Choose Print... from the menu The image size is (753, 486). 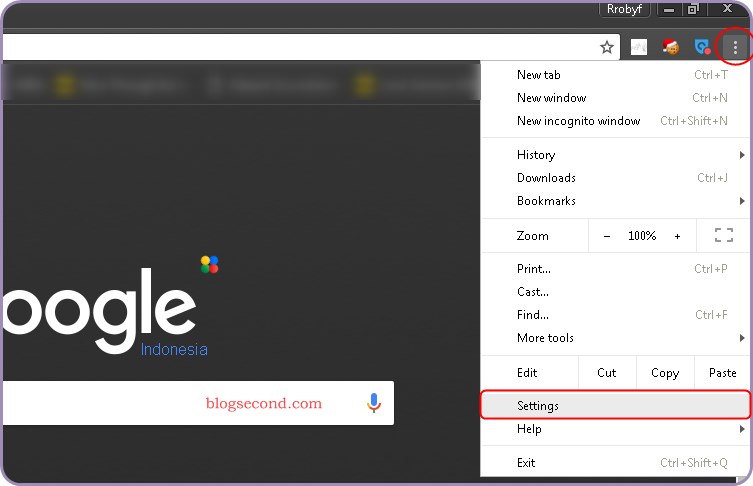pos(615,269)
